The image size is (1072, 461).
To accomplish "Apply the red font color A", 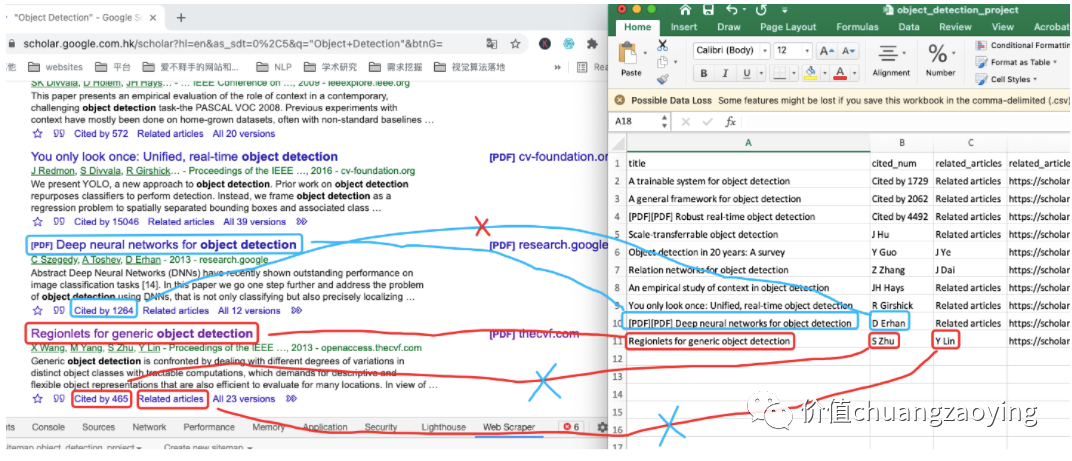I will click(x=838, y=73).
